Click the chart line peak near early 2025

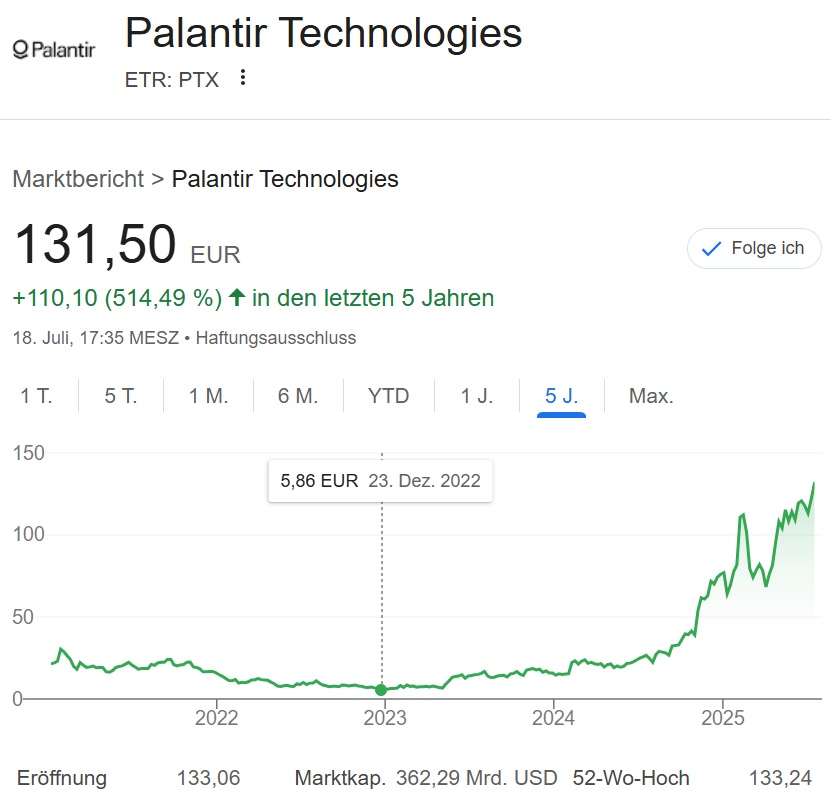(742, 515)
